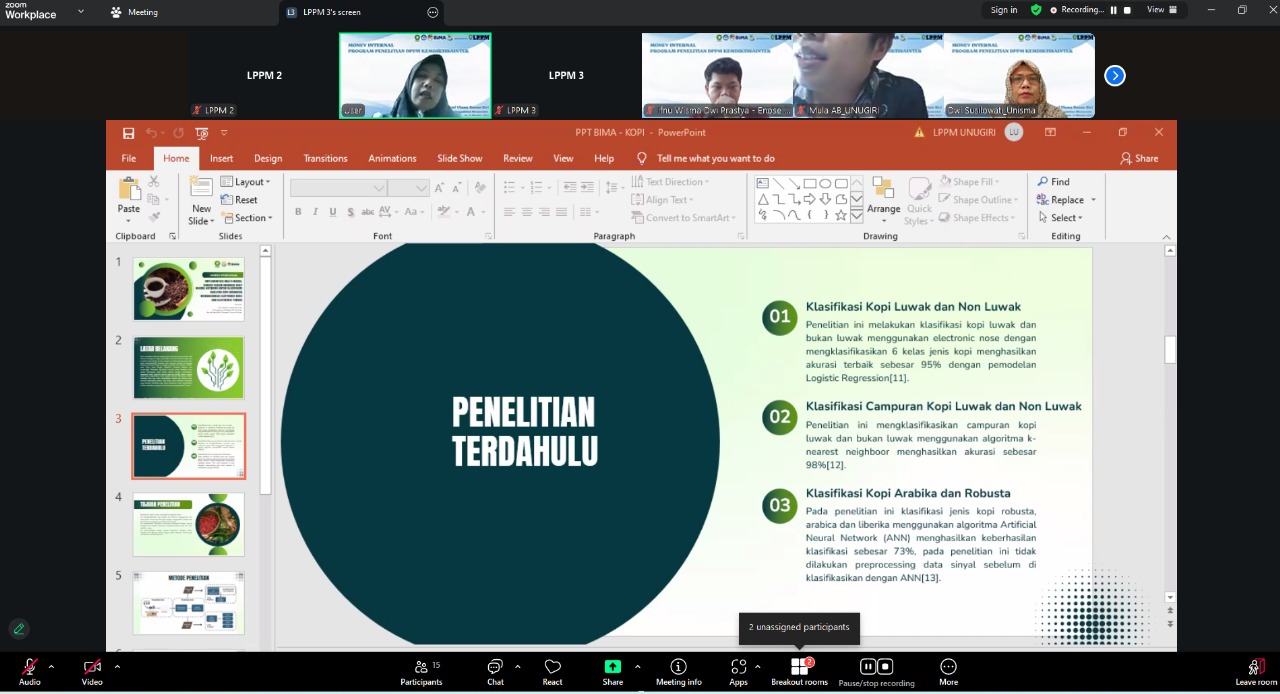Image resolution: width=1280 pixels, height=694 pixels.
Task: Click the More options icon
Action: pyautogui.click(x=948, y=668)
